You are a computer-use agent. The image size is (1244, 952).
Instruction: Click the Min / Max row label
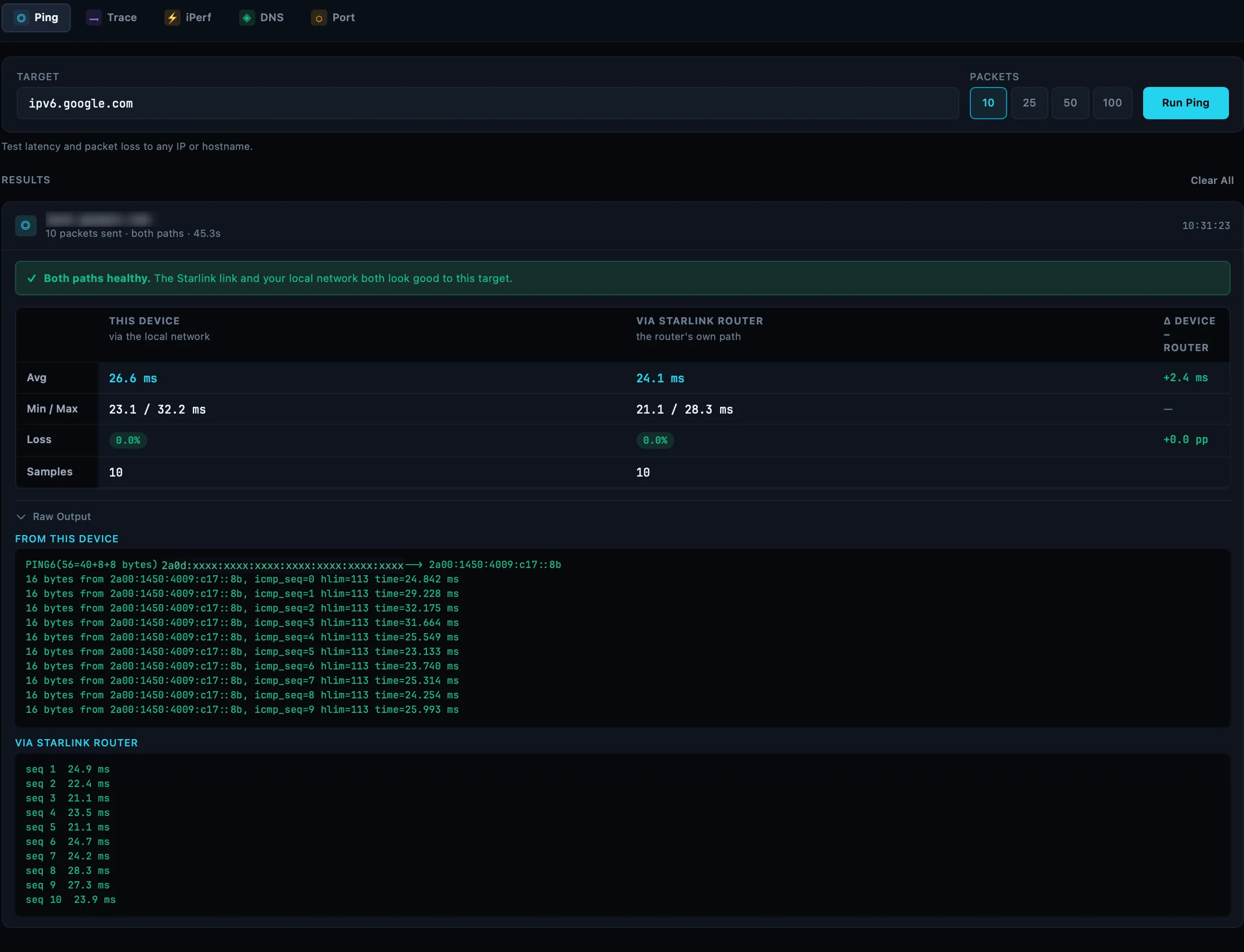pos(52,409)
